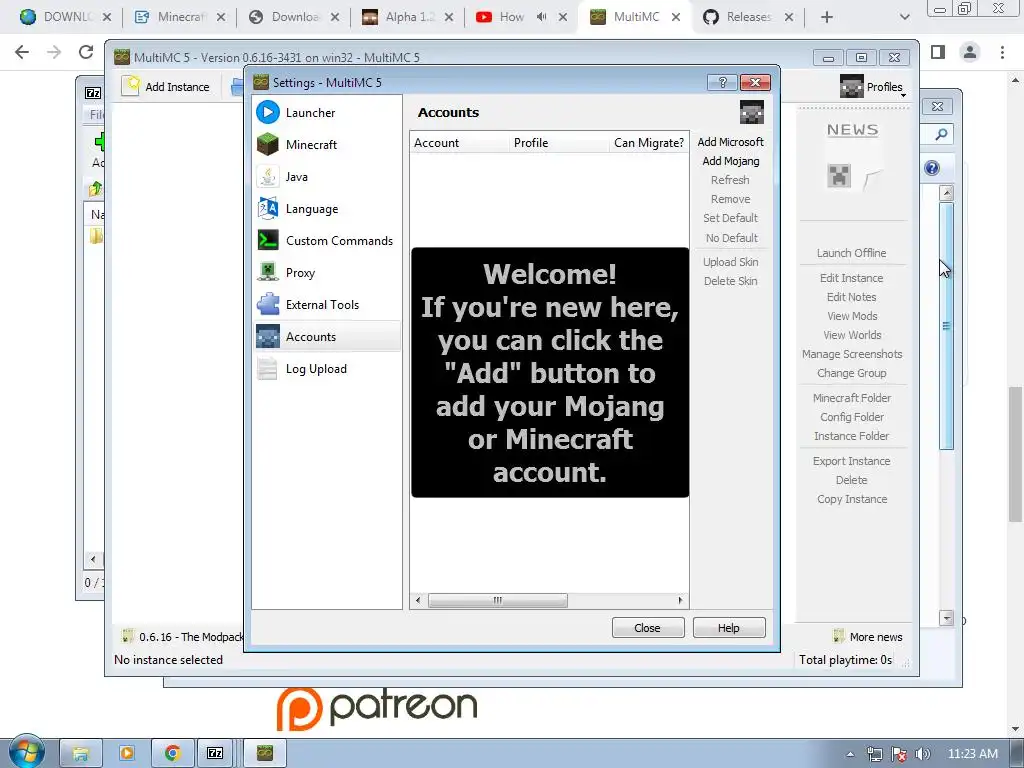Click the creeper news icon
This screenshot has width=1024, height=768.
click(839, 176)
